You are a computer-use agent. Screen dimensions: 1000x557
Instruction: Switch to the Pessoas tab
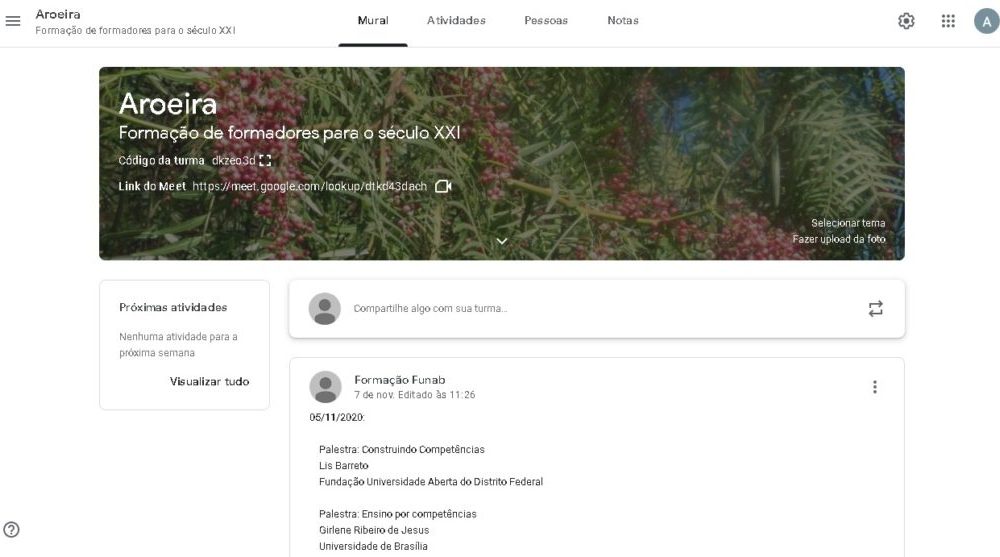tap(546, 20)
